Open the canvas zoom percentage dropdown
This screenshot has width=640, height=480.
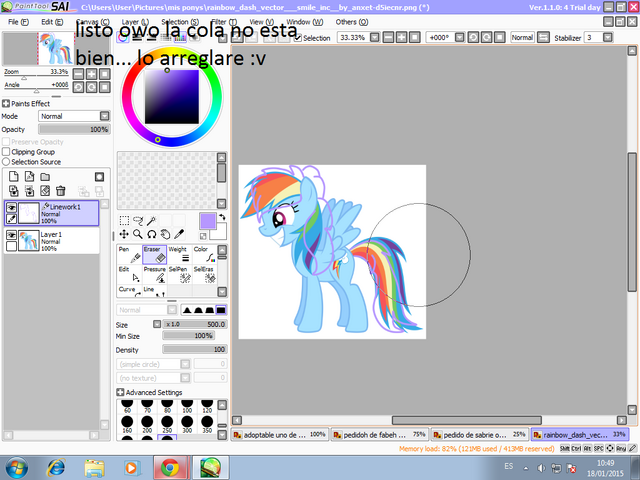click(x=375, y=38)
